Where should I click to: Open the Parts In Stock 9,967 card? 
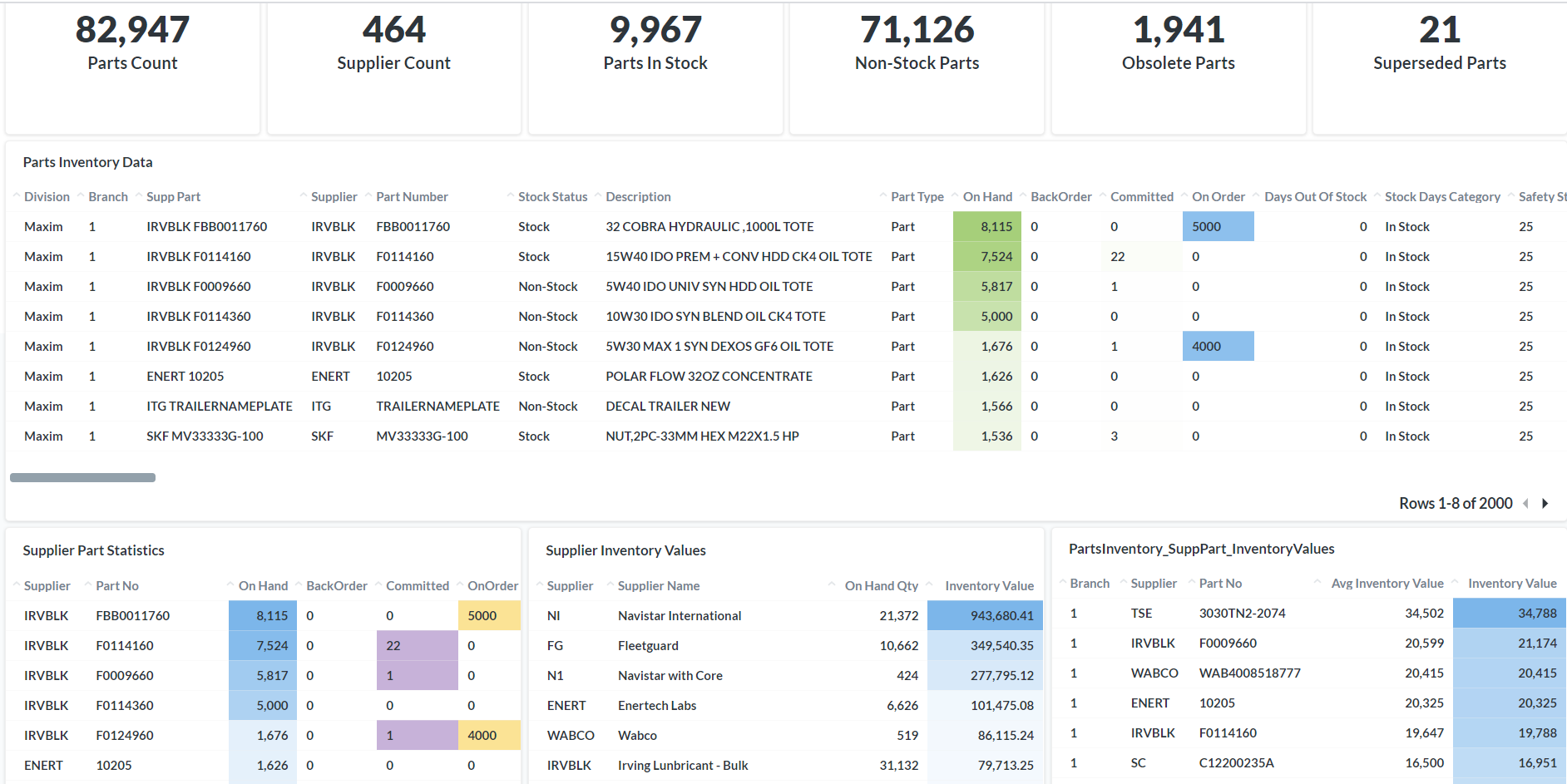click(655, 67)
